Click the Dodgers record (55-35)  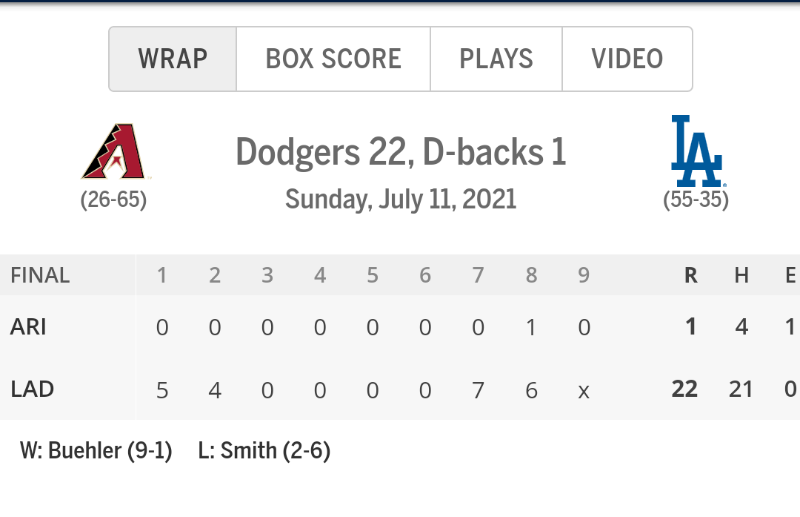[x=696, y=199]
